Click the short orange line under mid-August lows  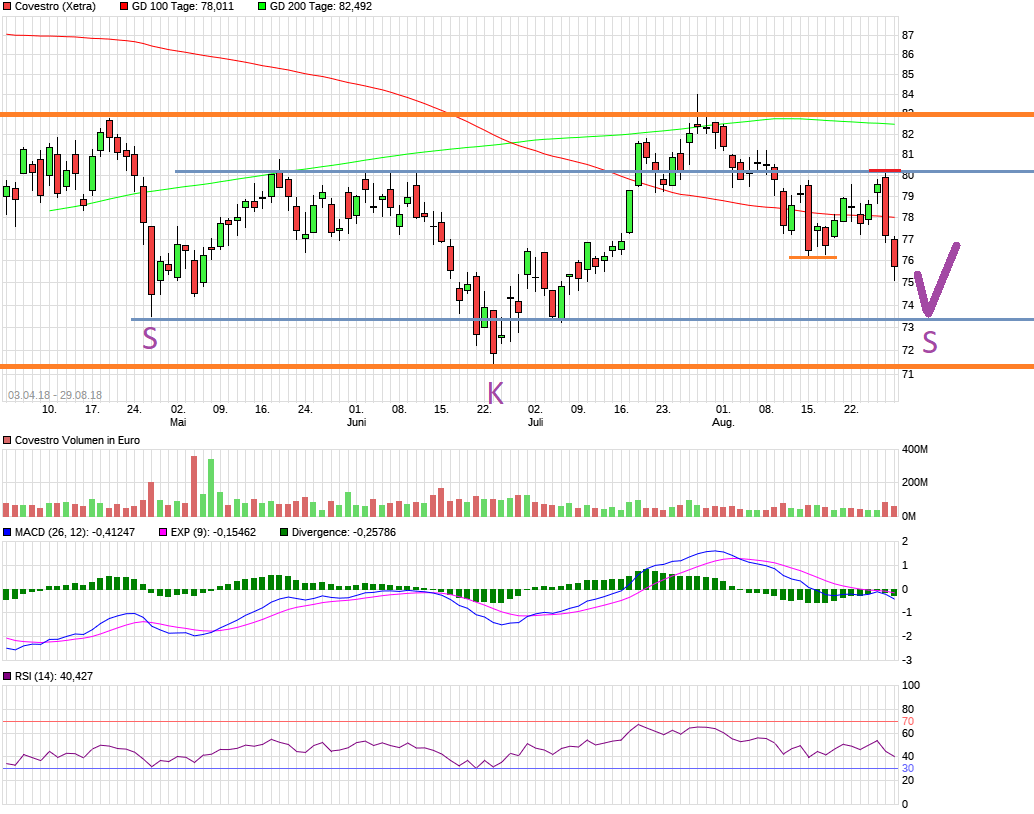pyautogui.click(x=813, y=257)
